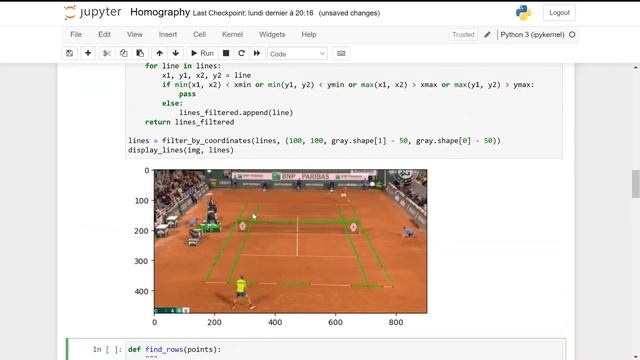640x360 pixels.
Task: Click the scrollbar up arrow
Action: coord(636,67)
